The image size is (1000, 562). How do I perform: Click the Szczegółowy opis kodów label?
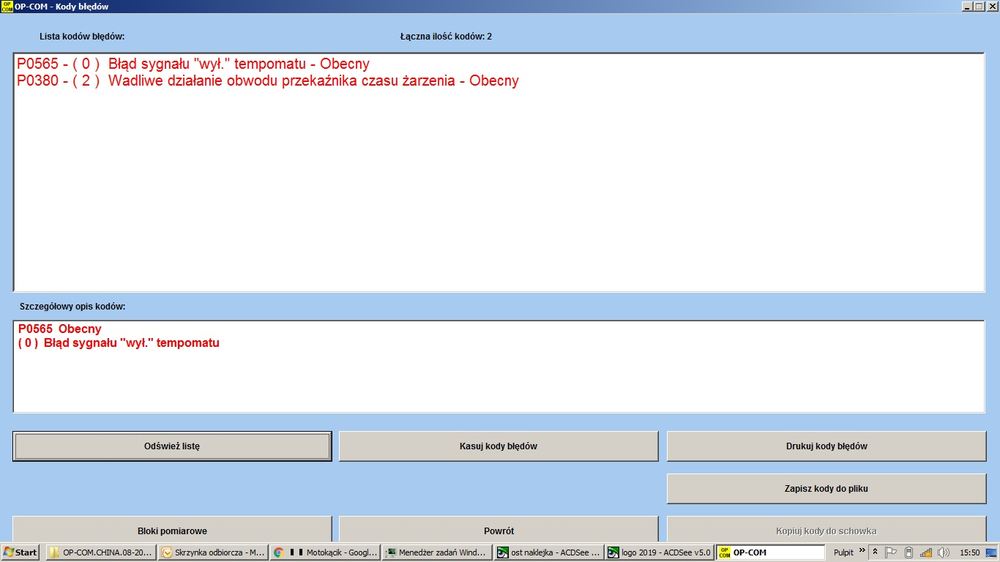coord(72,306)
